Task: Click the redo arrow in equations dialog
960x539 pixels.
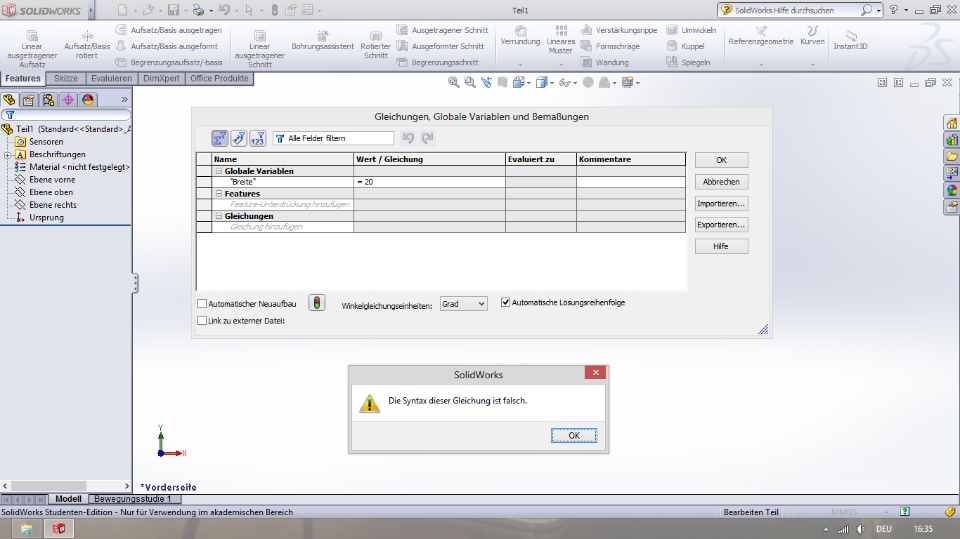Action: [427, 138]
